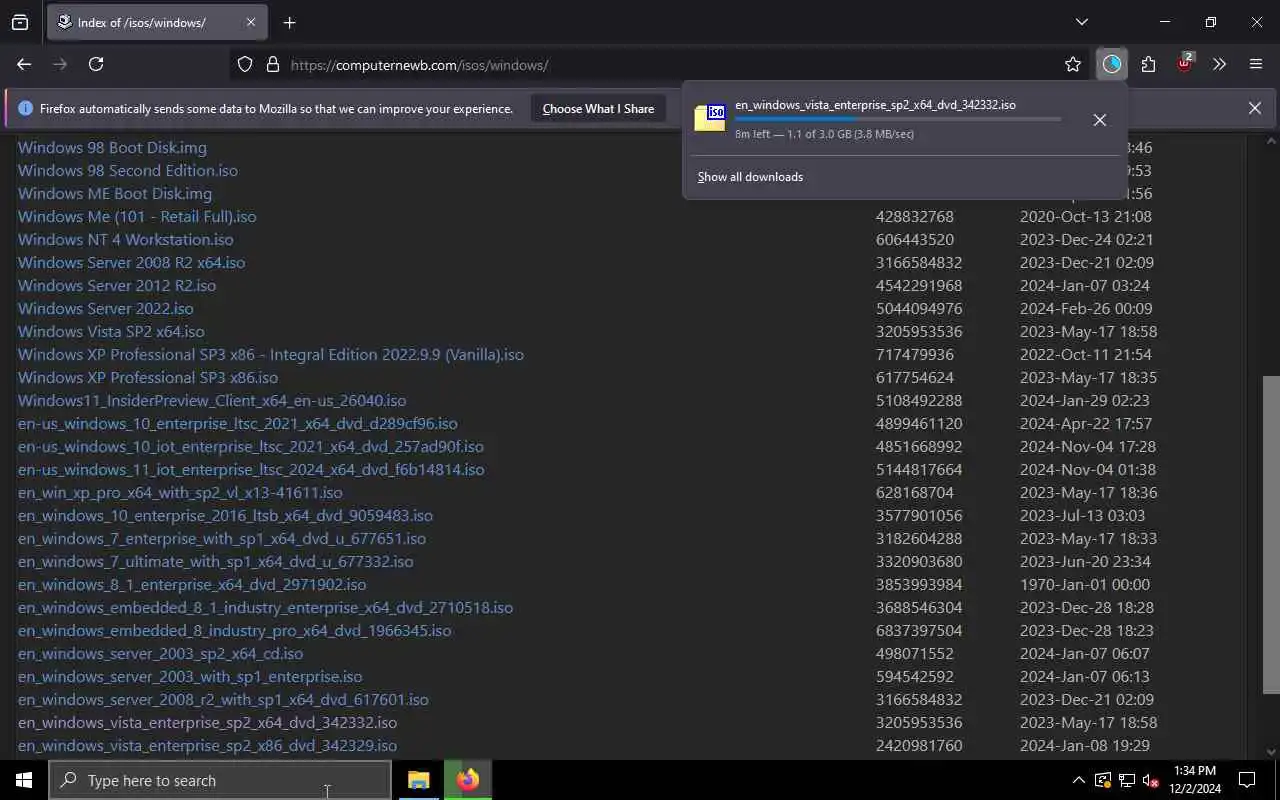Show hidden system tray icons
Image resolution: width=1280 pixels, height=800 pixels.
click(x=1078, y=780)
